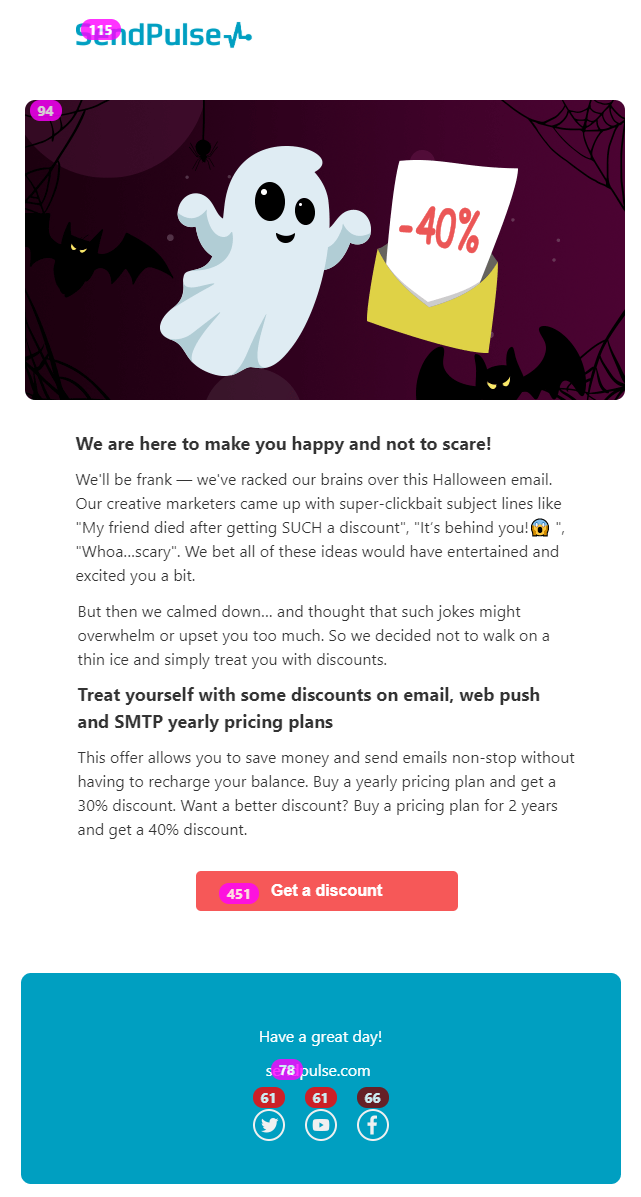Click the "Have a great day!" footer text

(x=320, y=1037)
